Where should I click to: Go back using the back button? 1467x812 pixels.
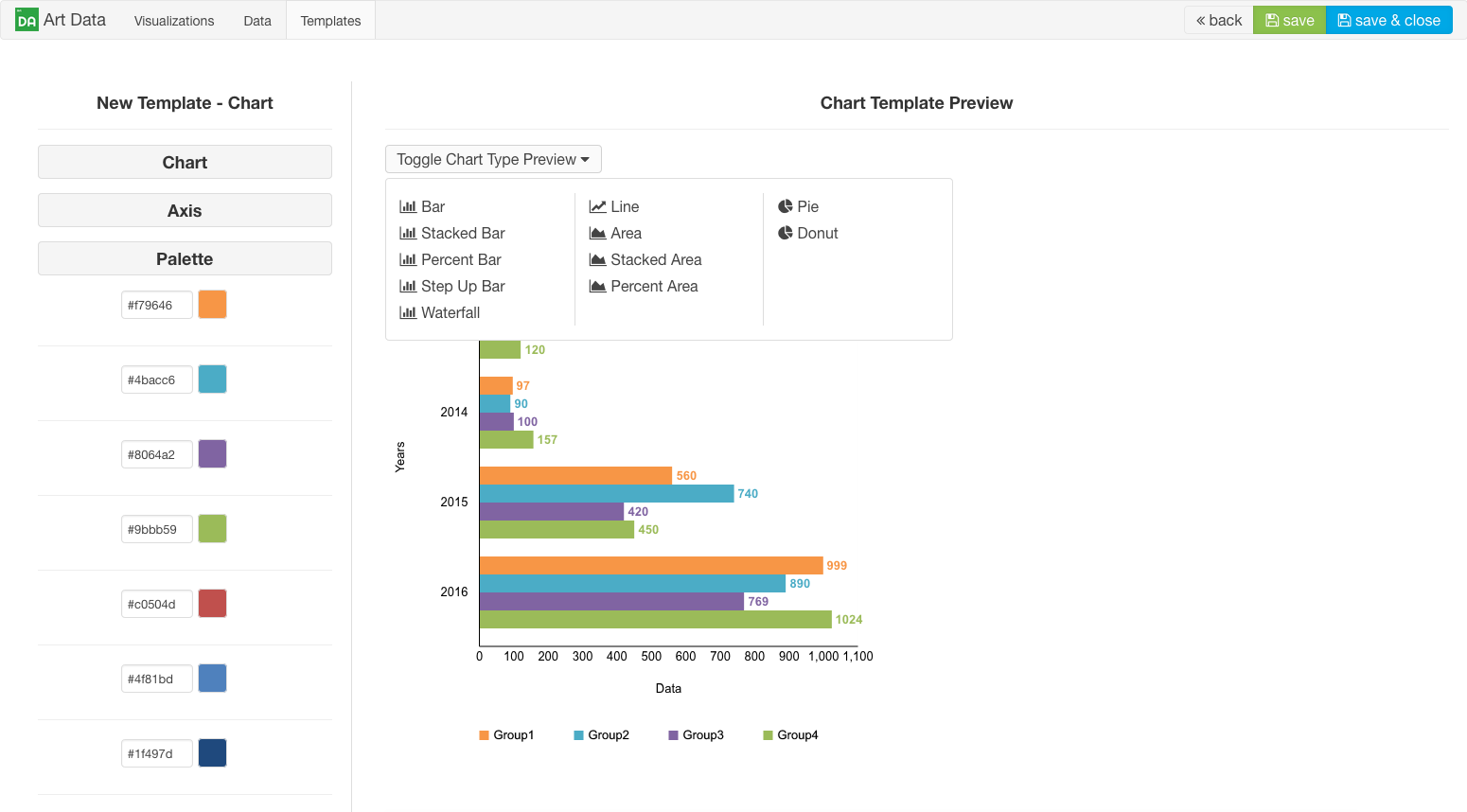1218,20
